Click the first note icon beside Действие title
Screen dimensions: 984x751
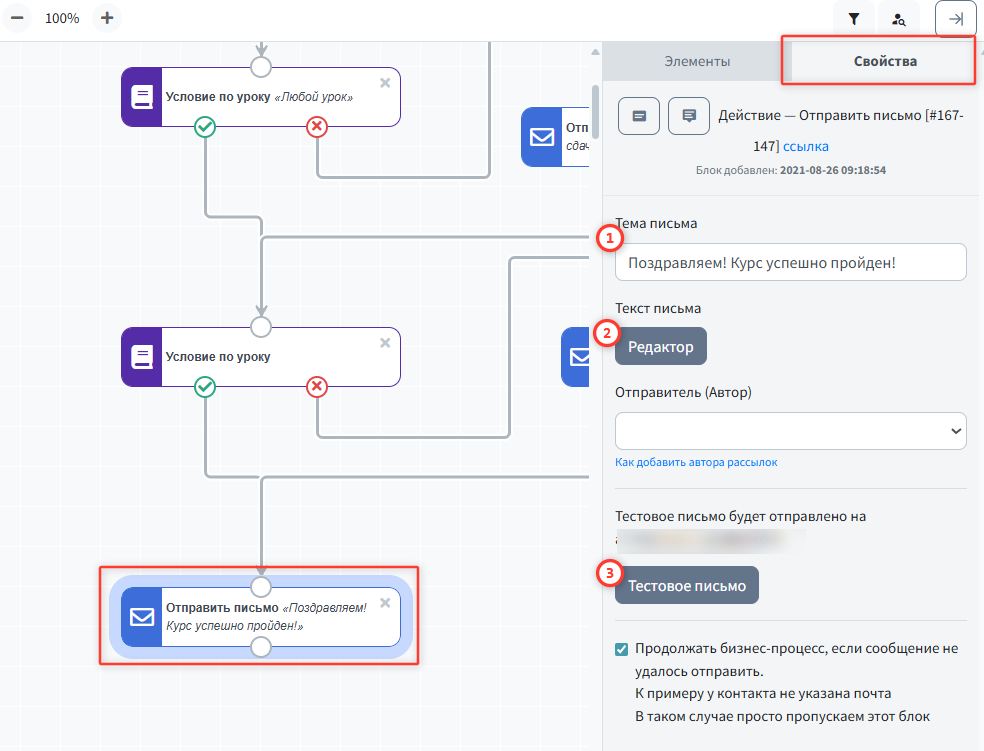[639, 116]
